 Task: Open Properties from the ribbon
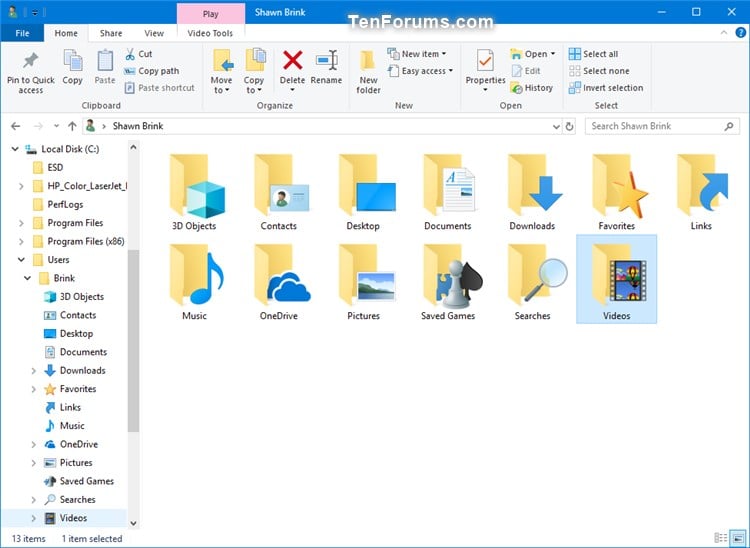485,70
